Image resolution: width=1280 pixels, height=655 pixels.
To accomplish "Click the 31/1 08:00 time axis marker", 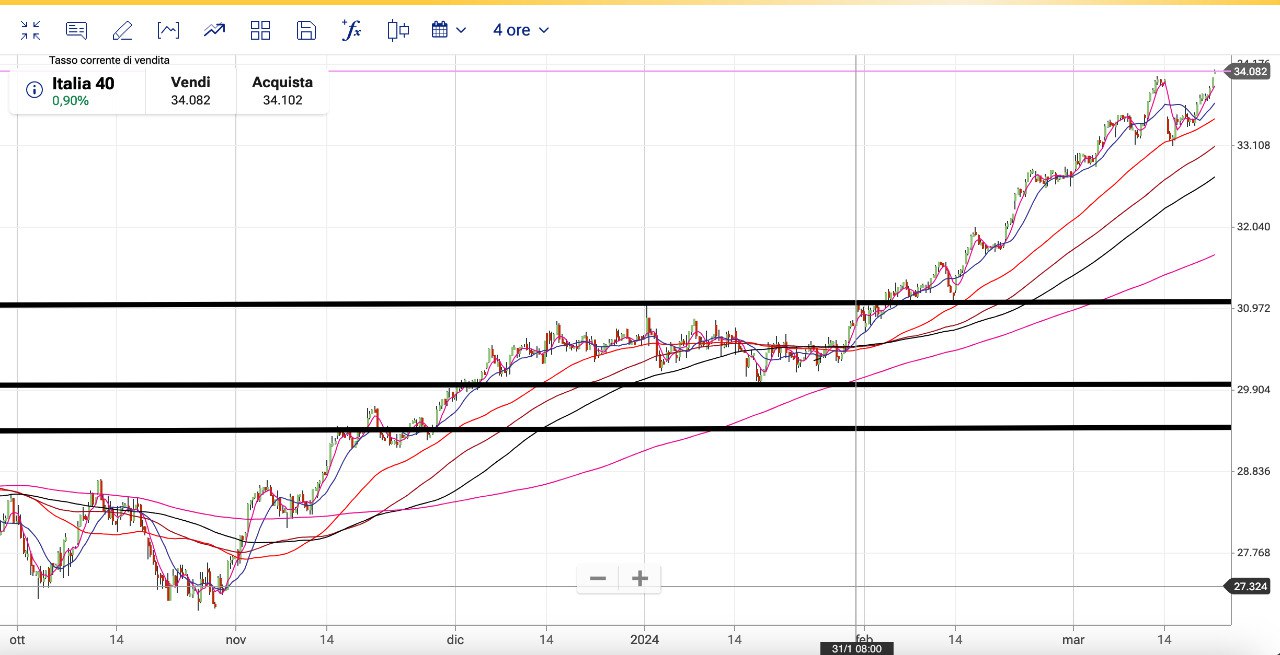I will (854, 648).
